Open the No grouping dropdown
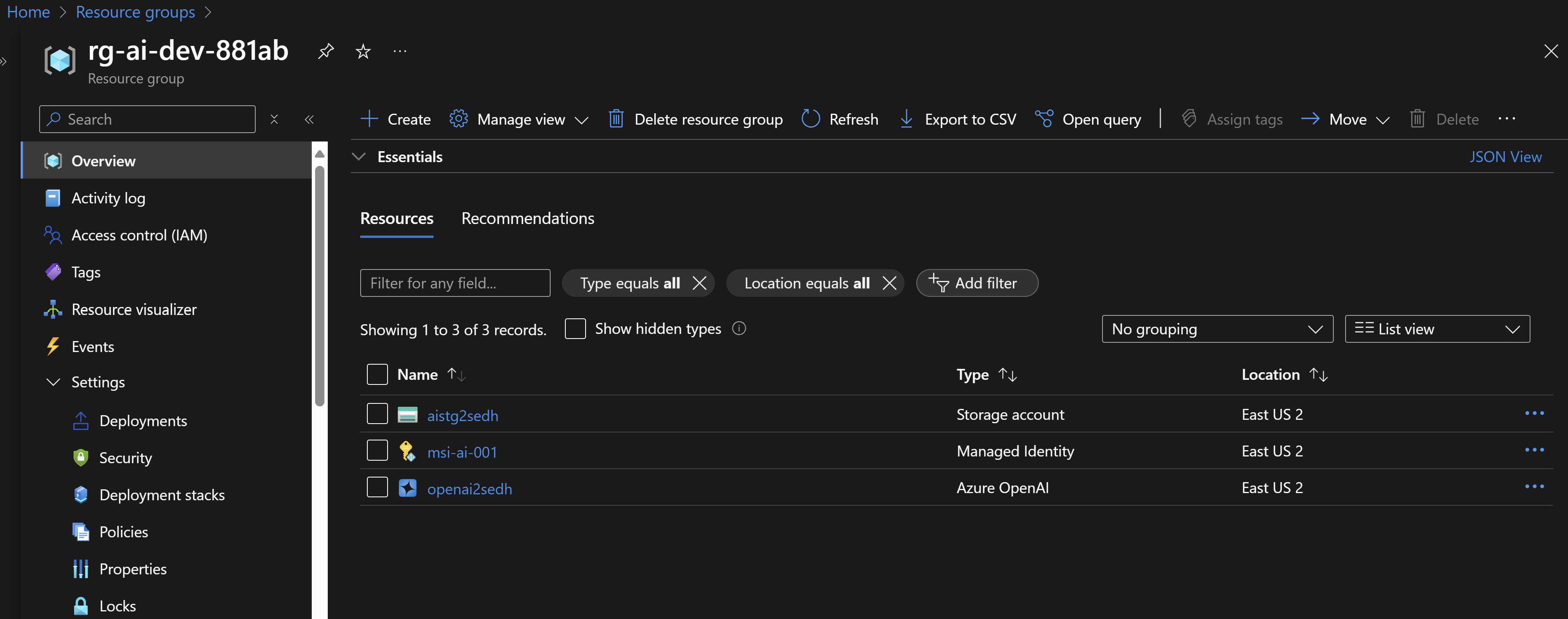 tap(1217, 329)
